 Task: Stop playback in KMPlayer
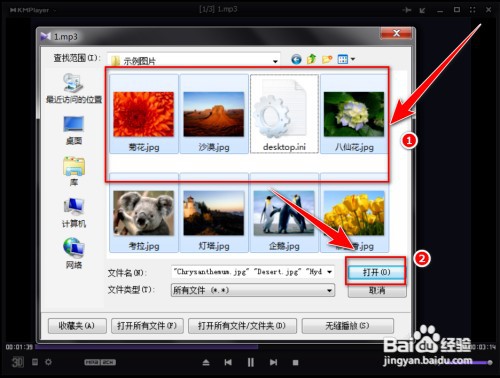pos(295,362)
